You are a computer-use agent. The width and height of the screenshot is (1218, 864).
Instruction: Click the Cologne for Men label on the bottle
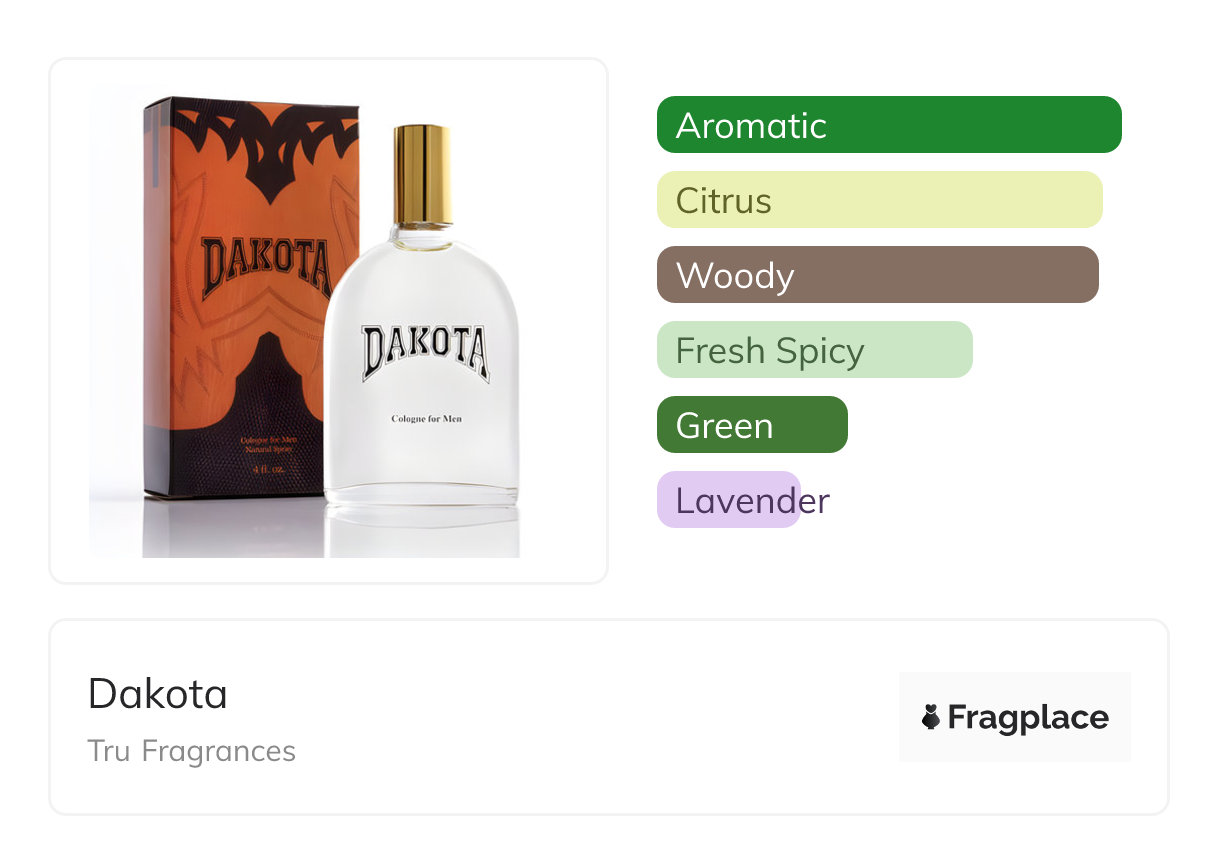click(426, 419)
